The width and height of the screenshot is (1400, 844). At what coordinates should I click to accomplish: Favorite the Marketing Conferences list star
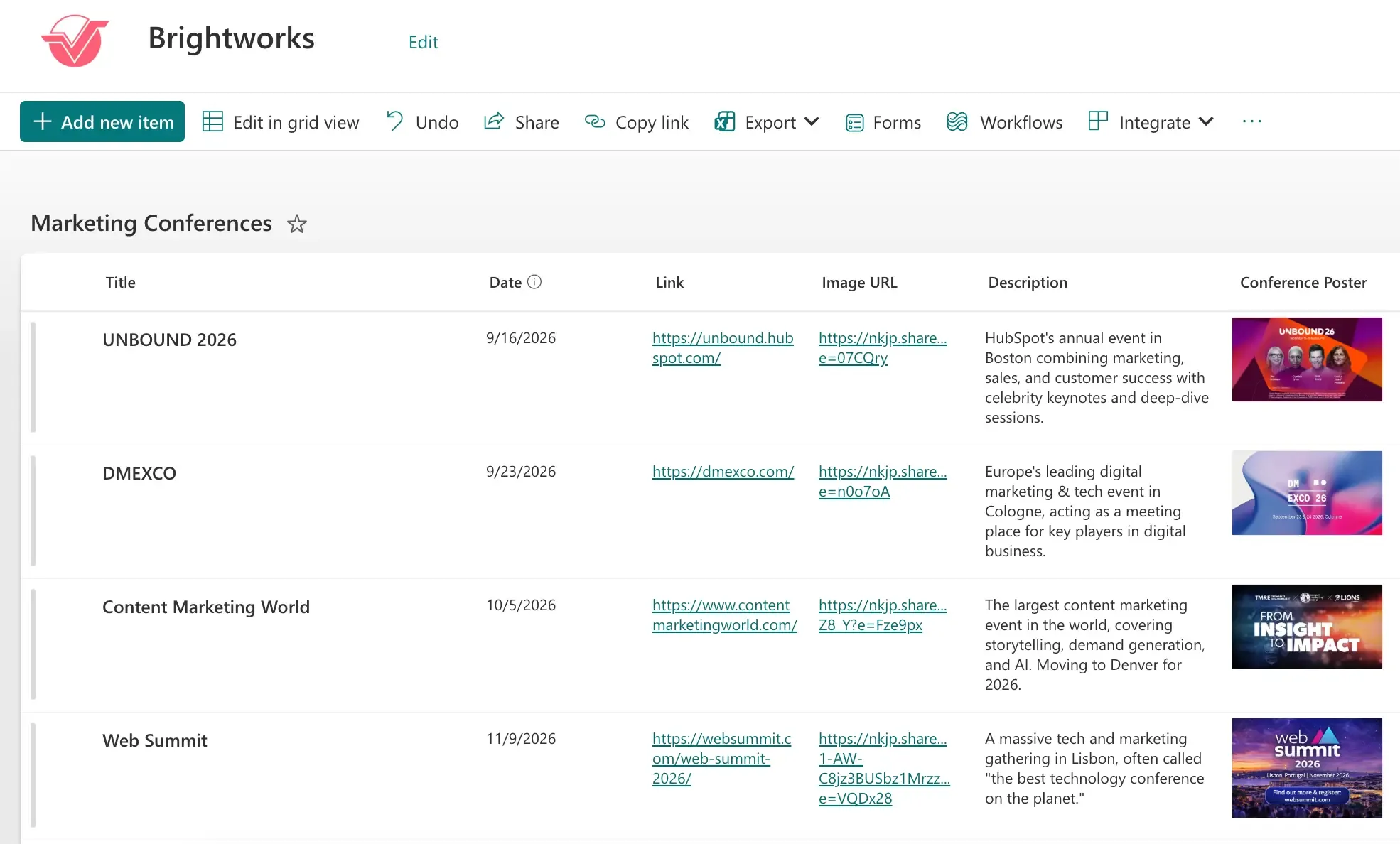tap(296, 224)
